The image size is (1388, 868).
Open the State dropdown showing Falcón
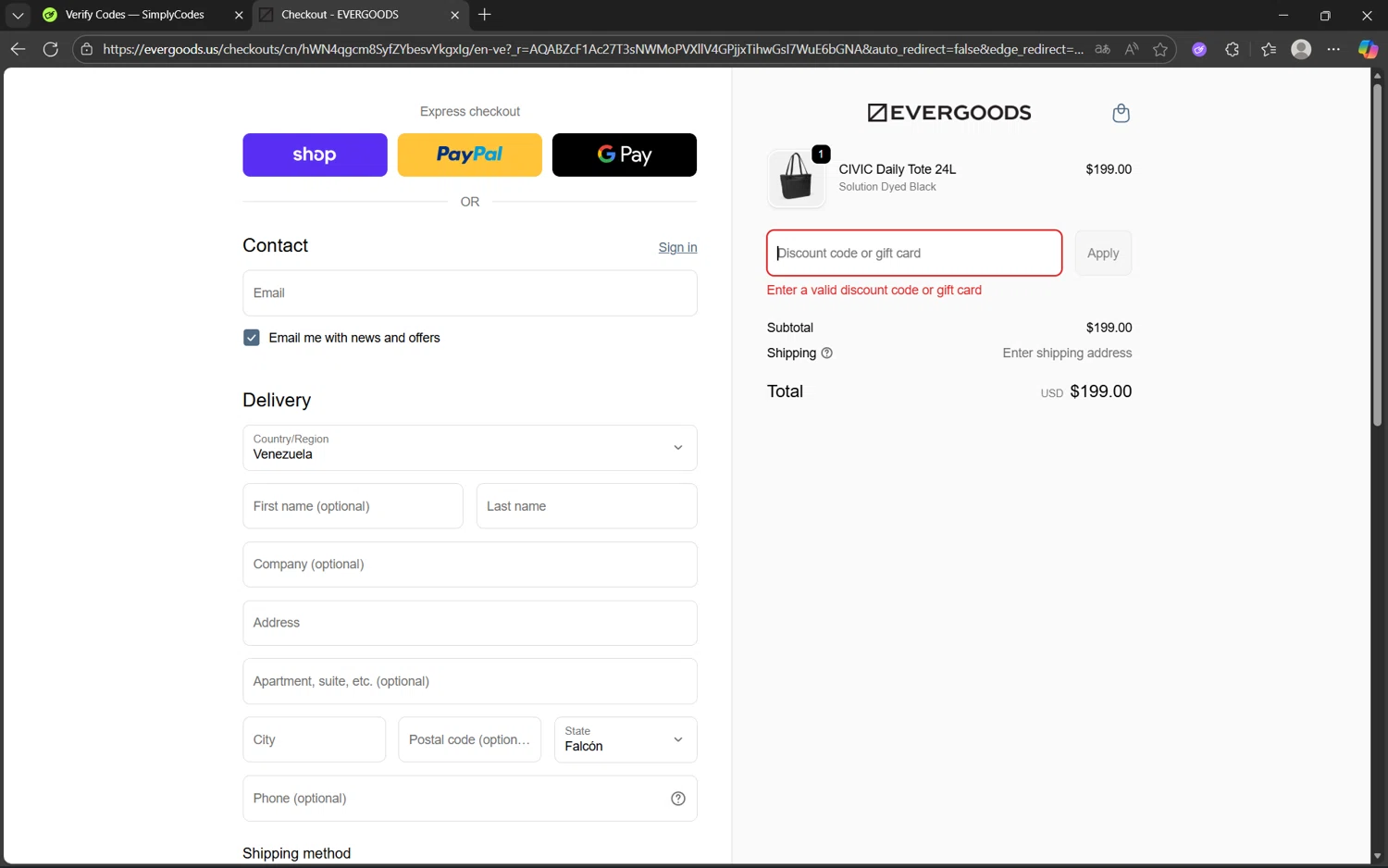click(626, 739)
